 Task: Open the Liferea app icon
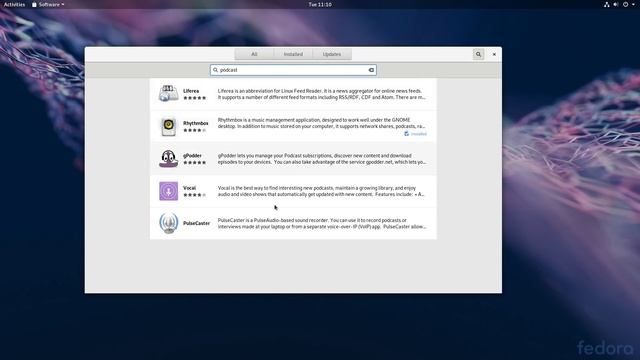pos(168,93)
